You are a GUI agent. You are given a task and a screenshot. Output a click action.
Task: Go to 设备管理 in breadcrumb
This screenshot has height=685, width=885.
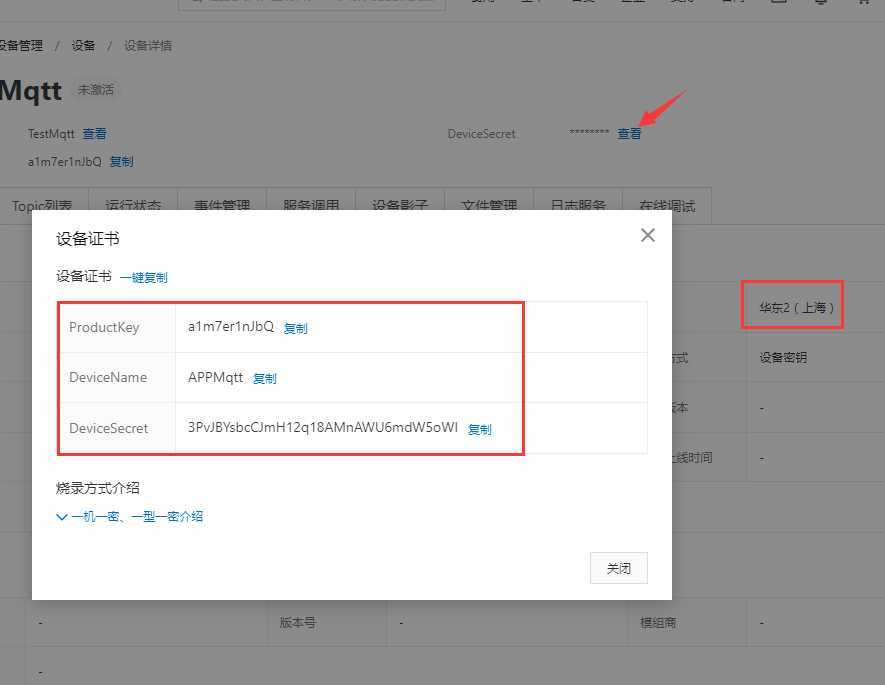pyautogui.click(x=21, y=46)
